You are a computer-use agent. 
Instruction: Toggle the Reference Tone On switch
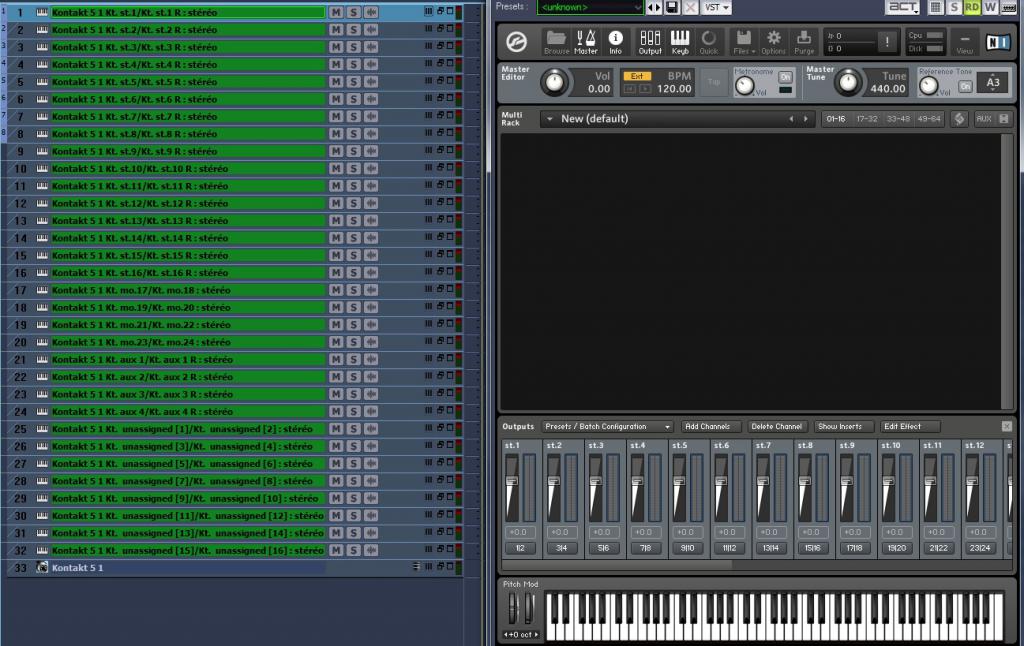coord(965,86)
